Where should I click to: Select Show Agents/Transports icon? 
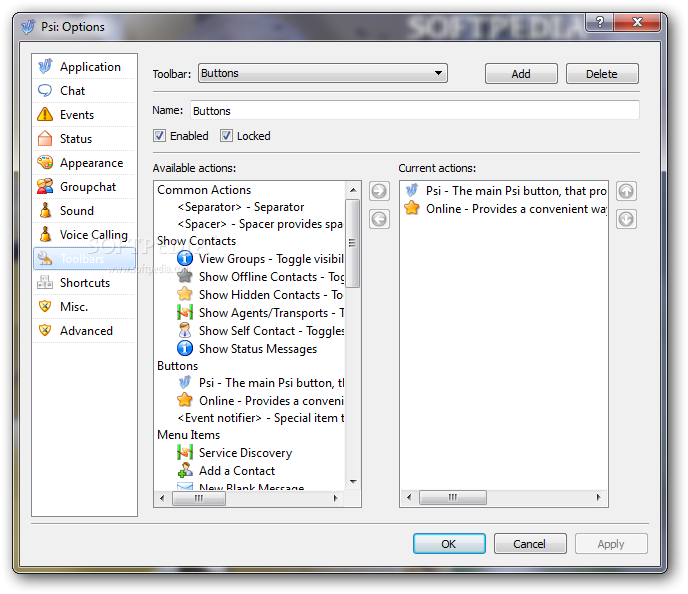click(x=185, y=312)
